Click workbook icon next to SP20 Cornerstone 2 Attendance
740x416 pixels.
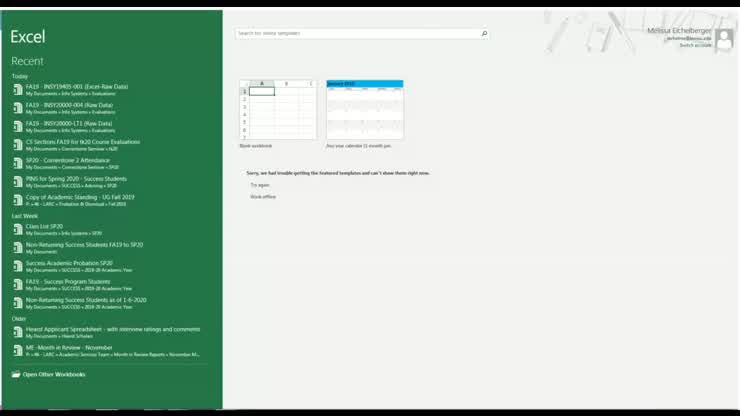18,163
